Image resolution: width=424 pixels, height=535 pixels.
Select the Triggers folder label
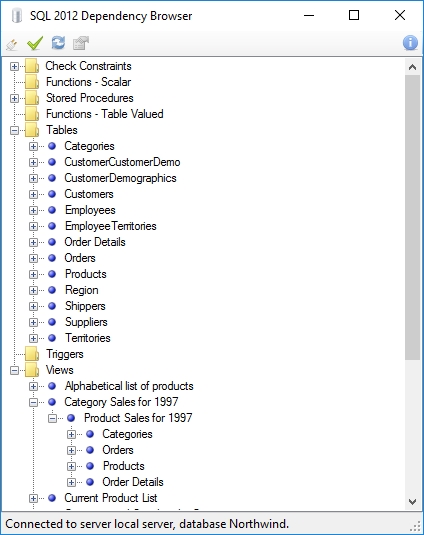64,354
